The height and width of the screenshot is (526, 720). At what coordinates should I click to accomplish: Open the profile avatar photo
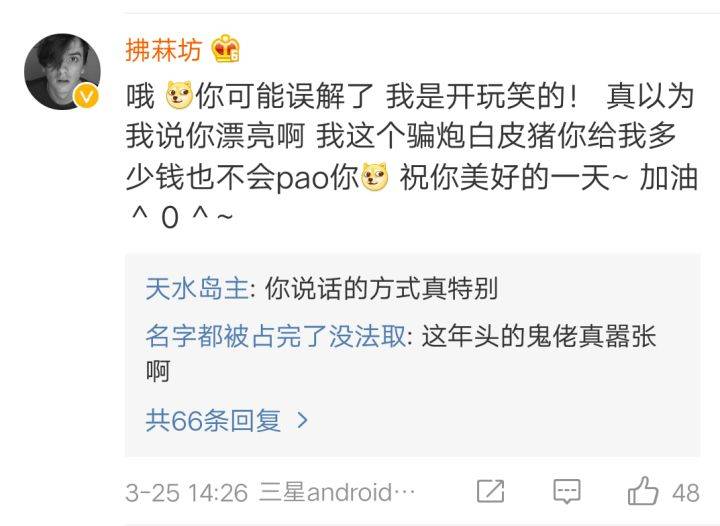(x=62, y=72)
